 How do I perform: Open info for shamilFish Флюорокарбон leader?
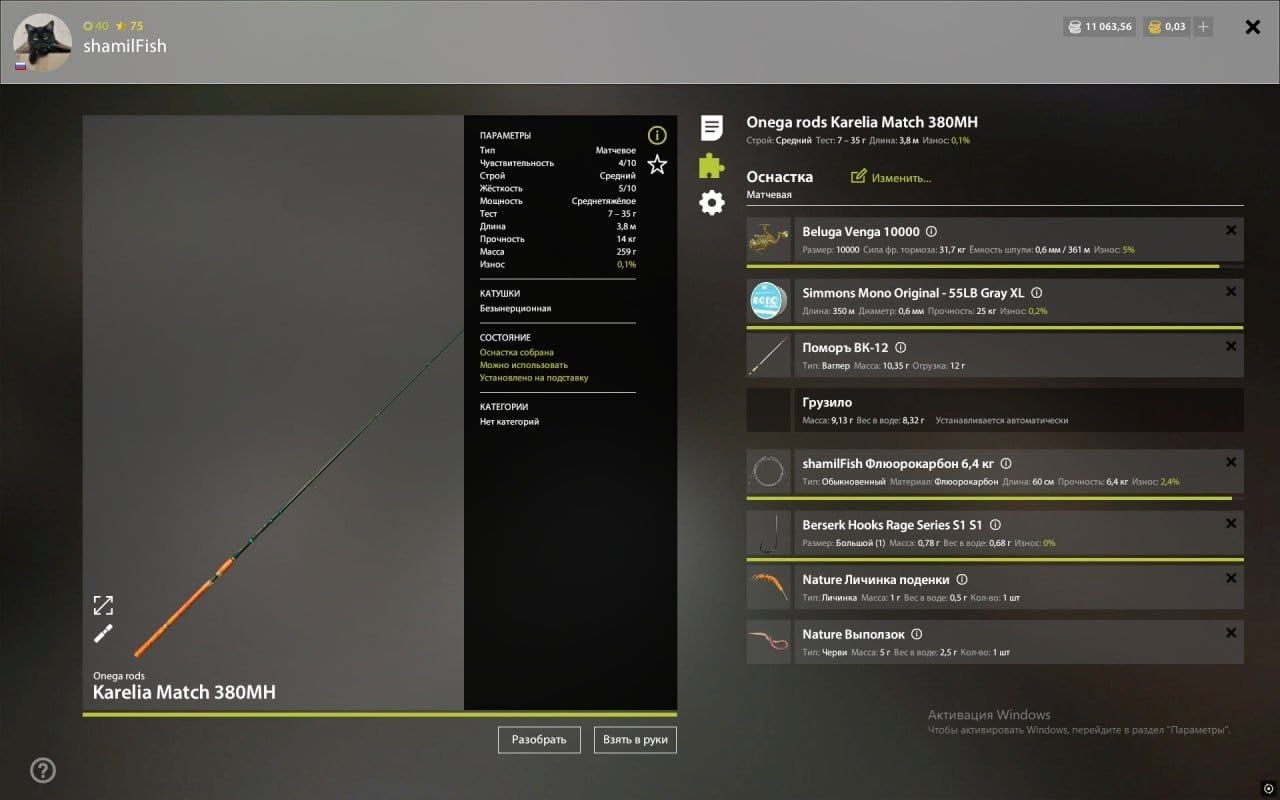[1006, 463]
